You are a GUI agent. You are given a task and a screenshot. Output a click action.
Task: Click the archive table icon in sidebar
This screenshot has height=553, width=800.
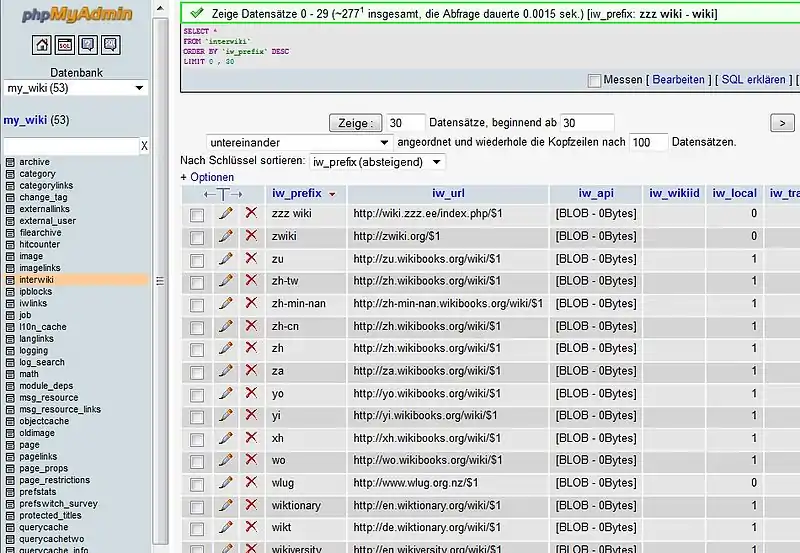point(10,162)
